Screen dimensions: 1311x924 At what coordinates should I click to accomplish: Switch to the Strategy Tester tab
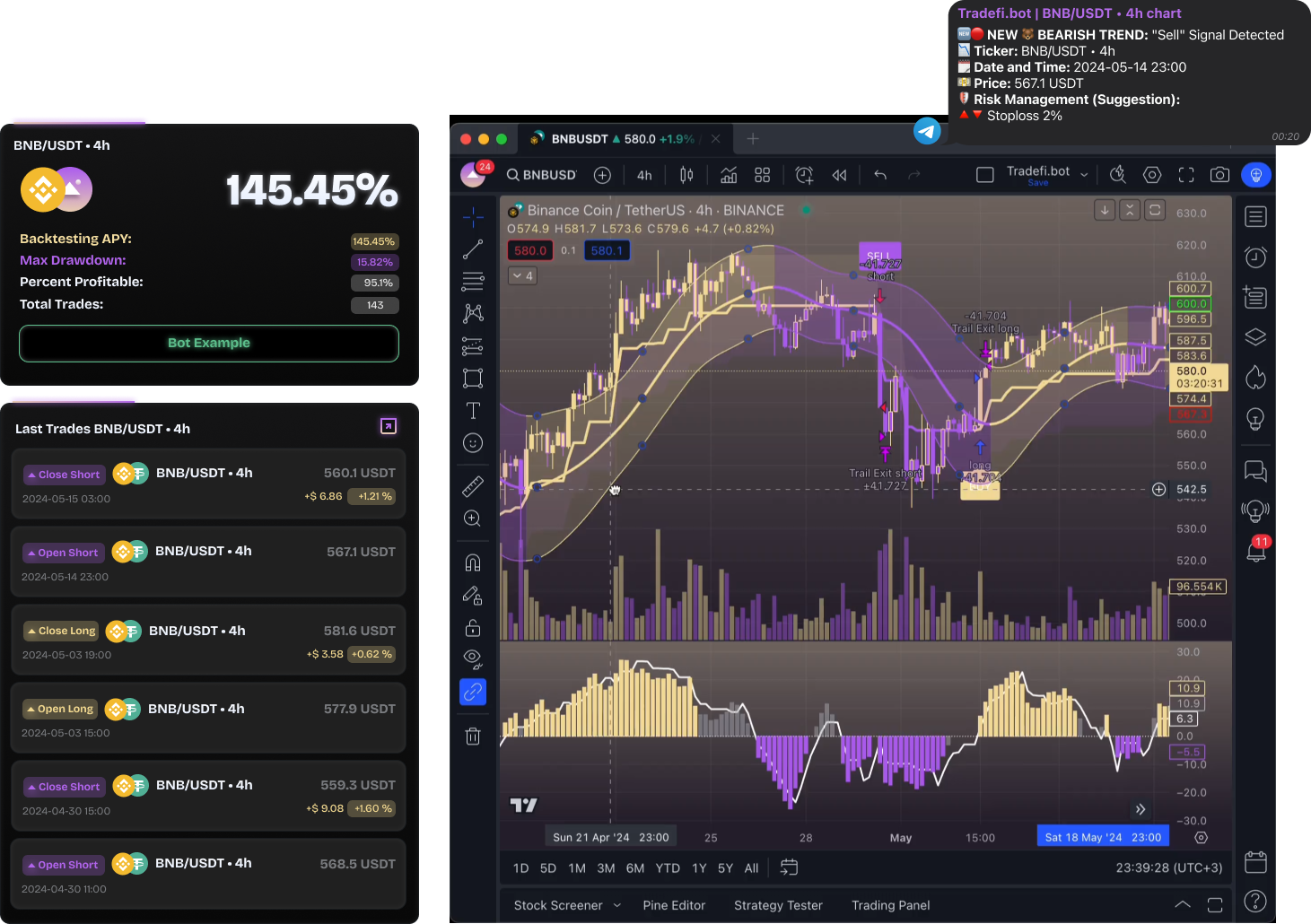[778, 905]
